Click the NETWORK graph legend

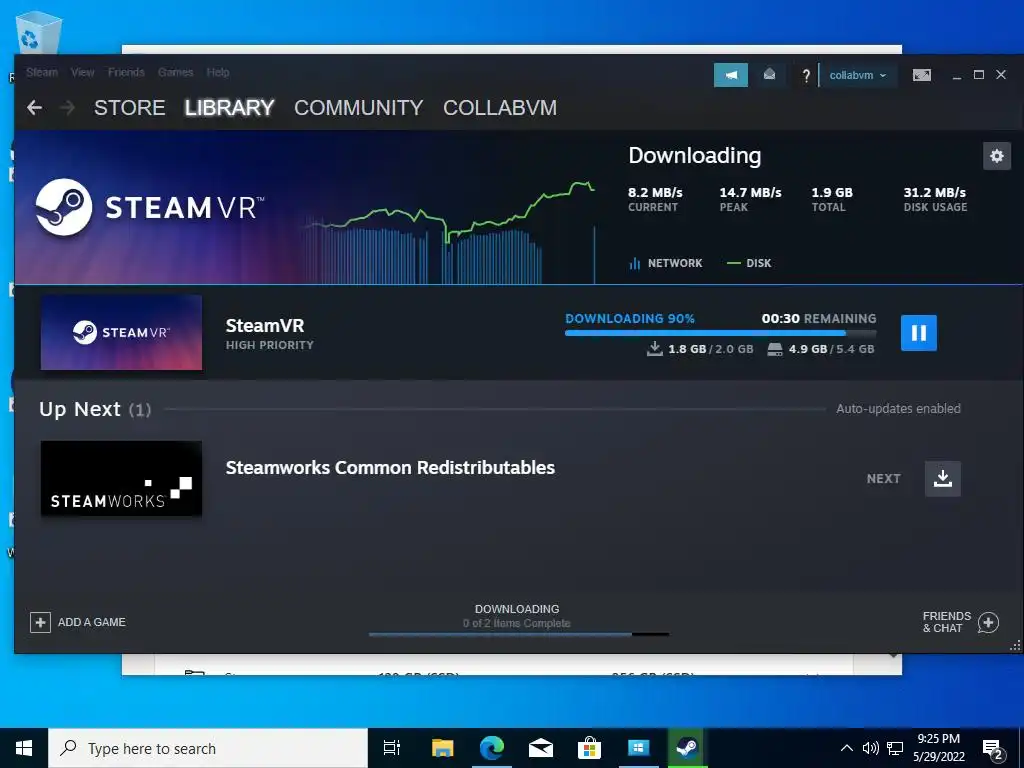tap(665, 263)
